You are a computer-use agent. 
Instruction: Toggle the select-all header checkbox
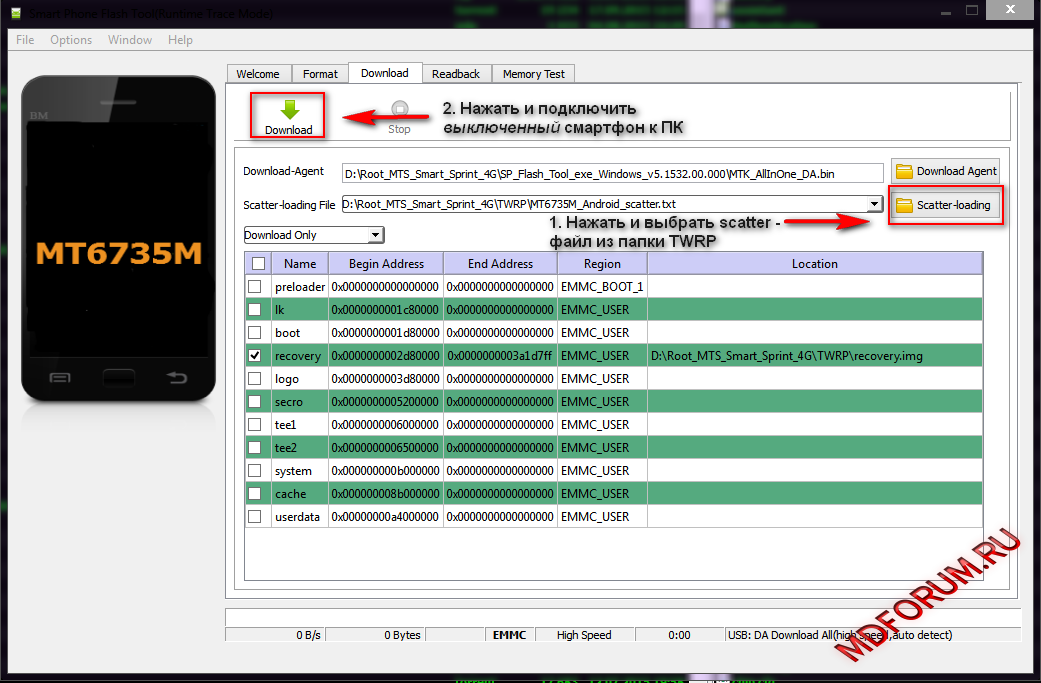tap(258, 263)
